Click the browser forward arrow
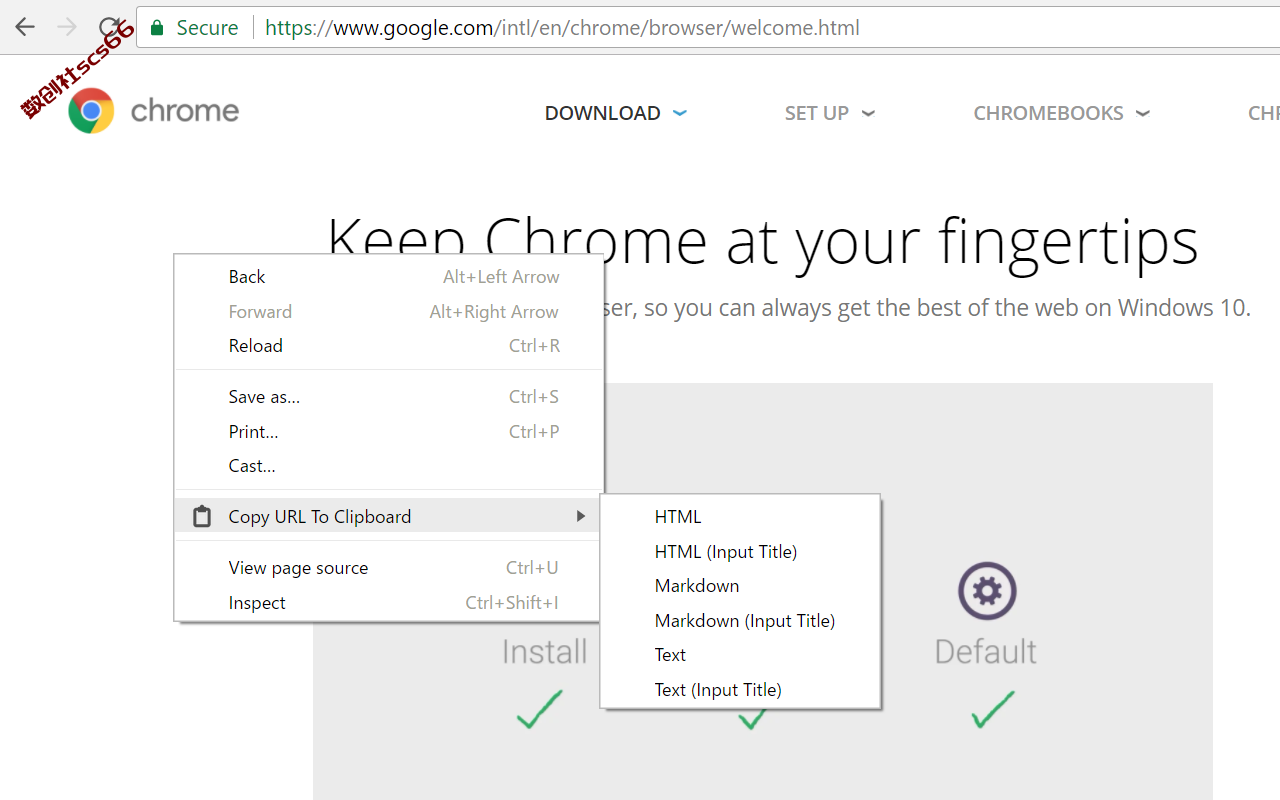The image size is (1280, 800). coord(67,27)
